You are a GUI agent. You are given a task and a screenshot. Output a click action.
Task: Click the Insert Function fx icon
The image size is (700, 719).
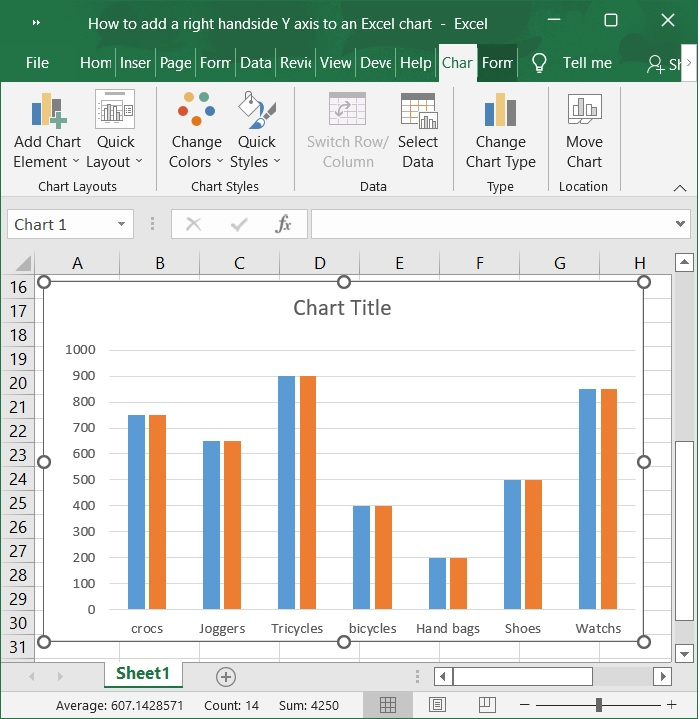tap(283, 224)
